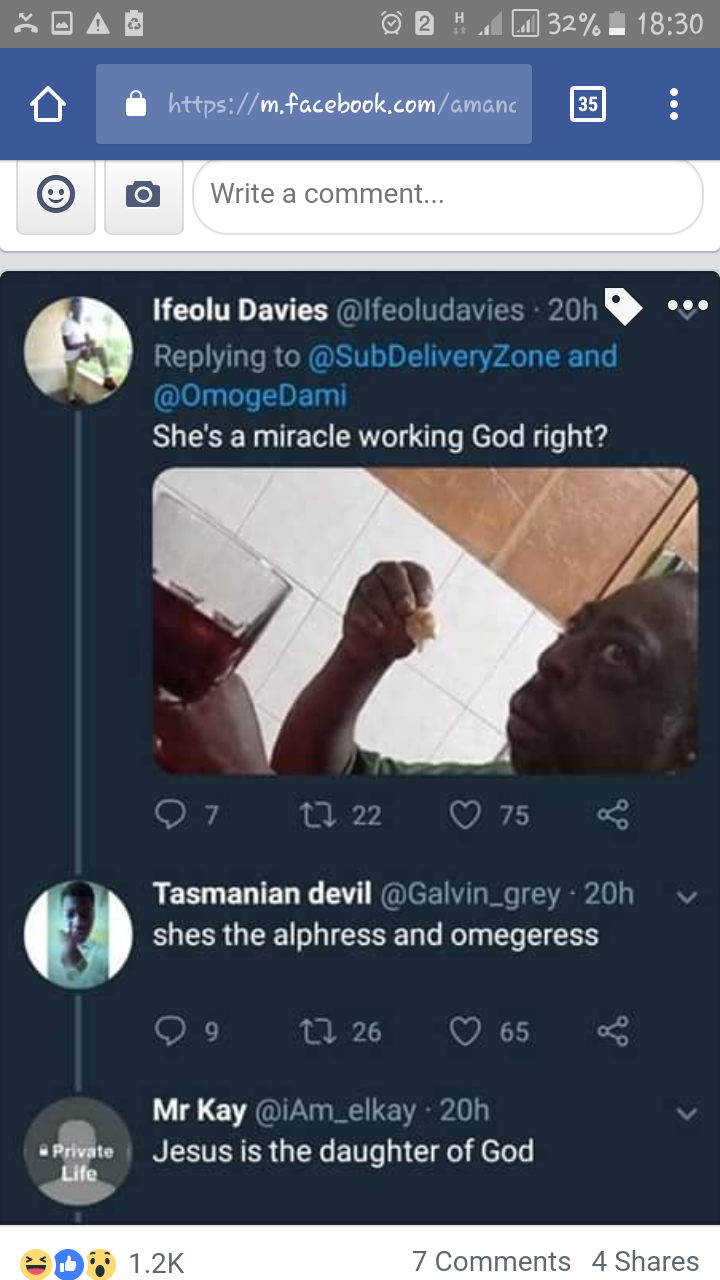
Task: Open the @OmogeDami mention link
Action: point(249,396)
